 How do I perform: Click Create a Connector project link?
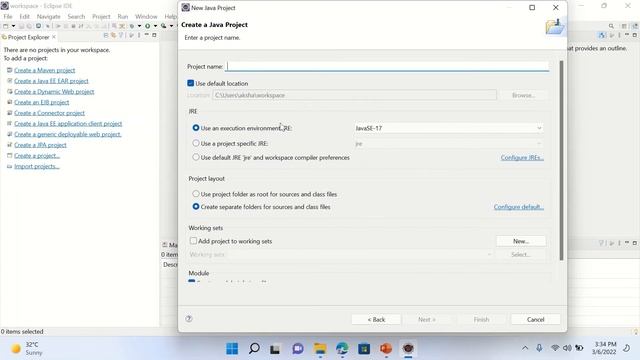(49, 113)
